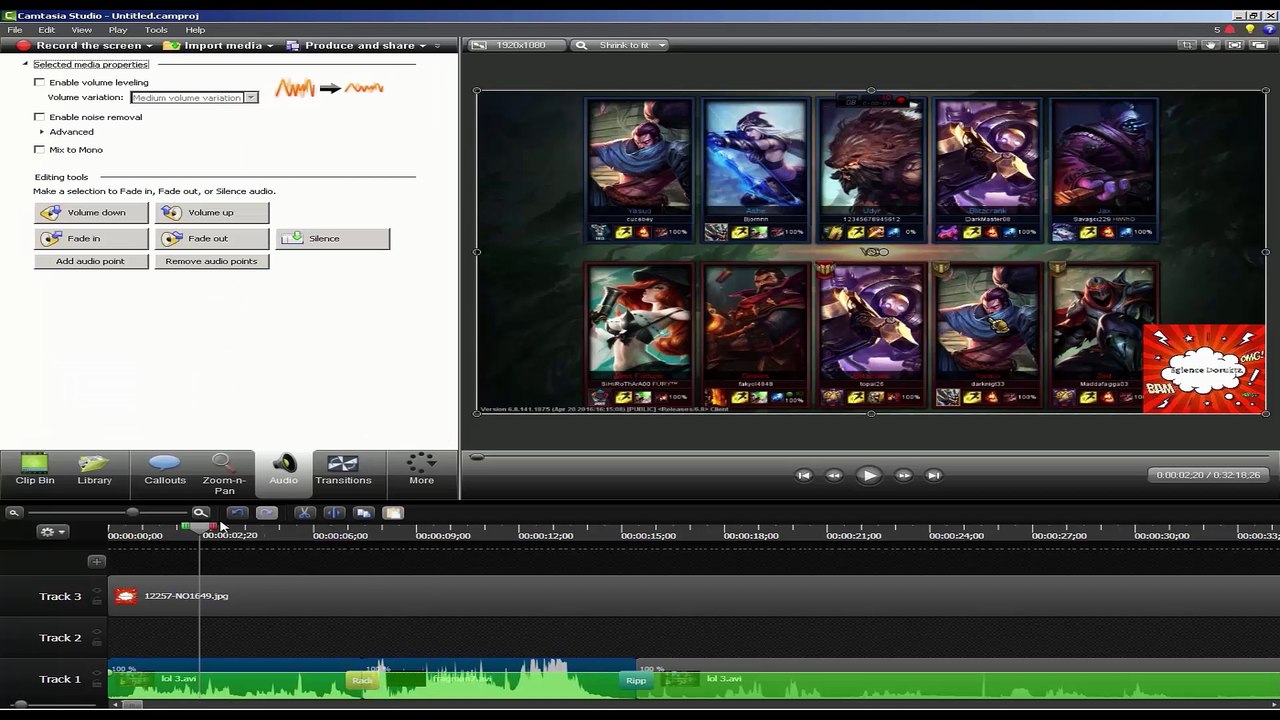Image resolution: width=1280 pixels, height=720 pixels.
Task: Collapse the Selected media properties section
Action: pyautogui.click(x=25, y=64)
